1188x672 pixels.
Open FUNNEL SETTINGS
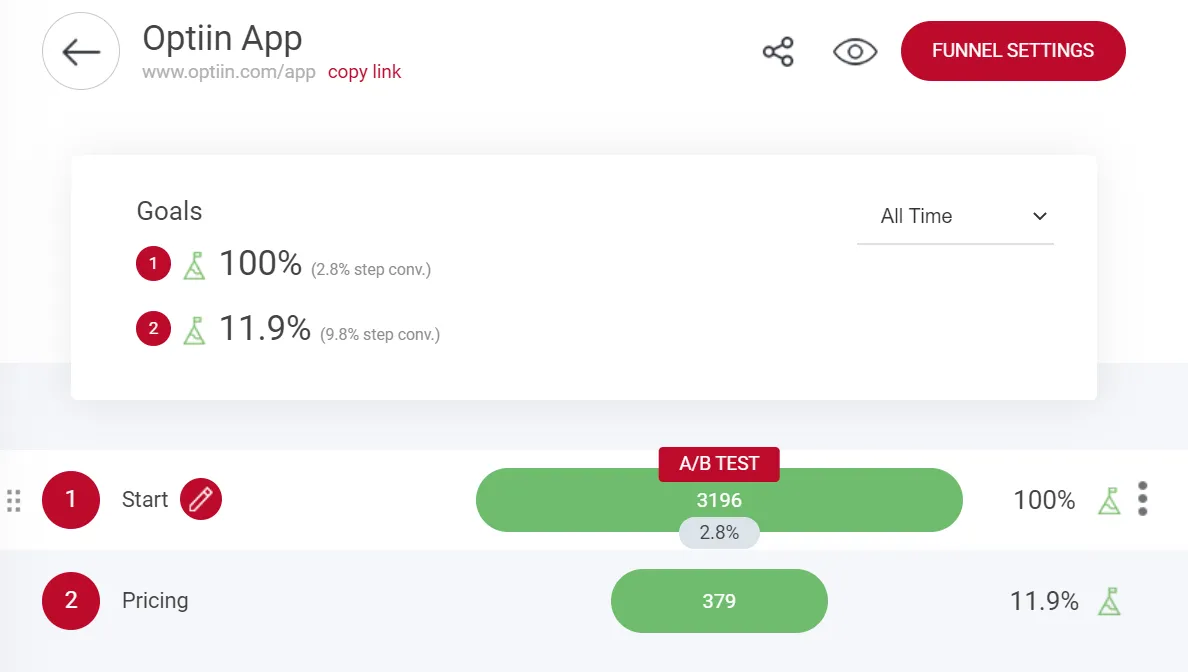click(1013, 50)
